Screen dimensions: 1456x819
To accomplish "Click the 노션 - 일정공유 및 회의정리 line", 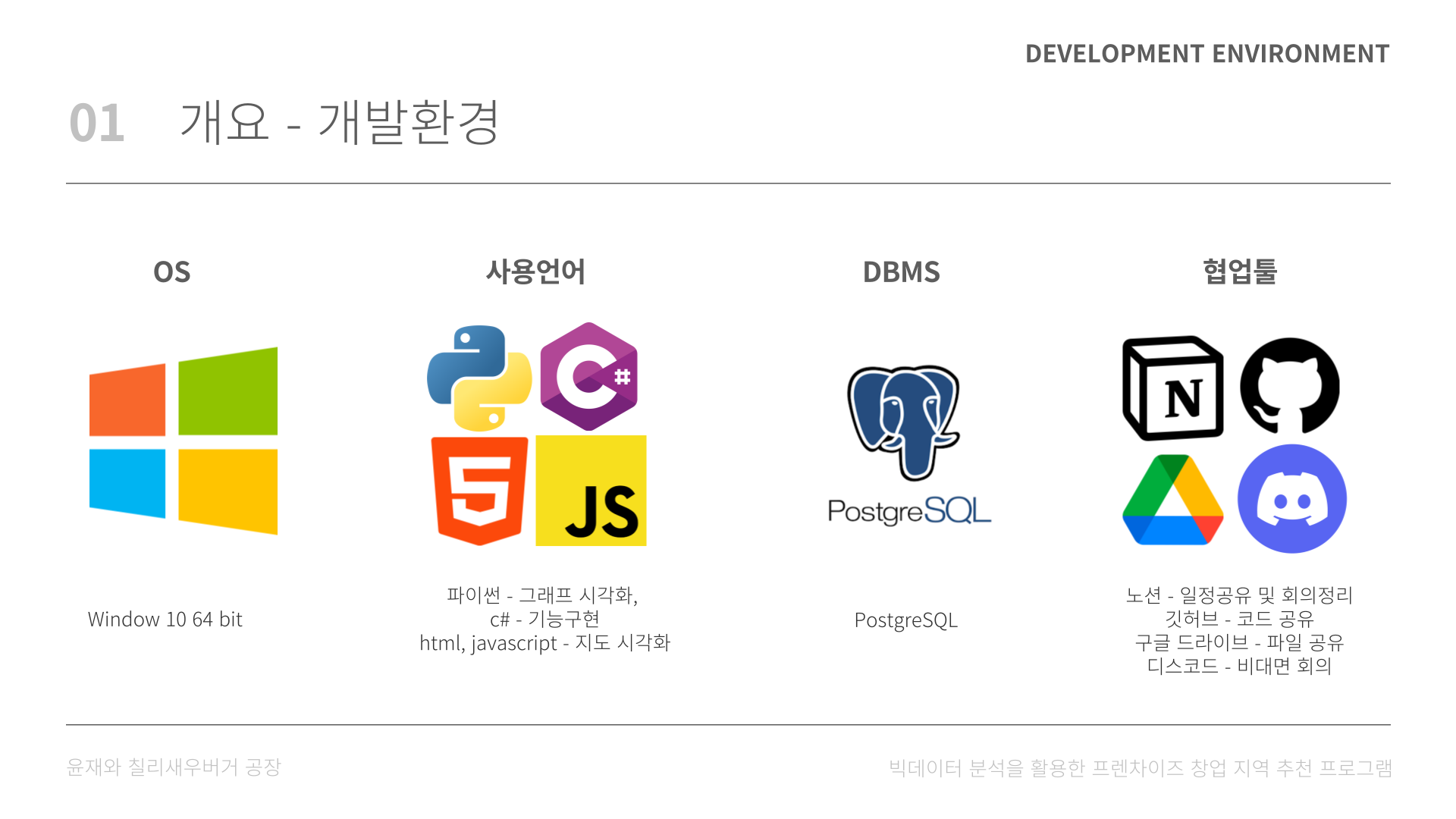I will coord(1240,595).
